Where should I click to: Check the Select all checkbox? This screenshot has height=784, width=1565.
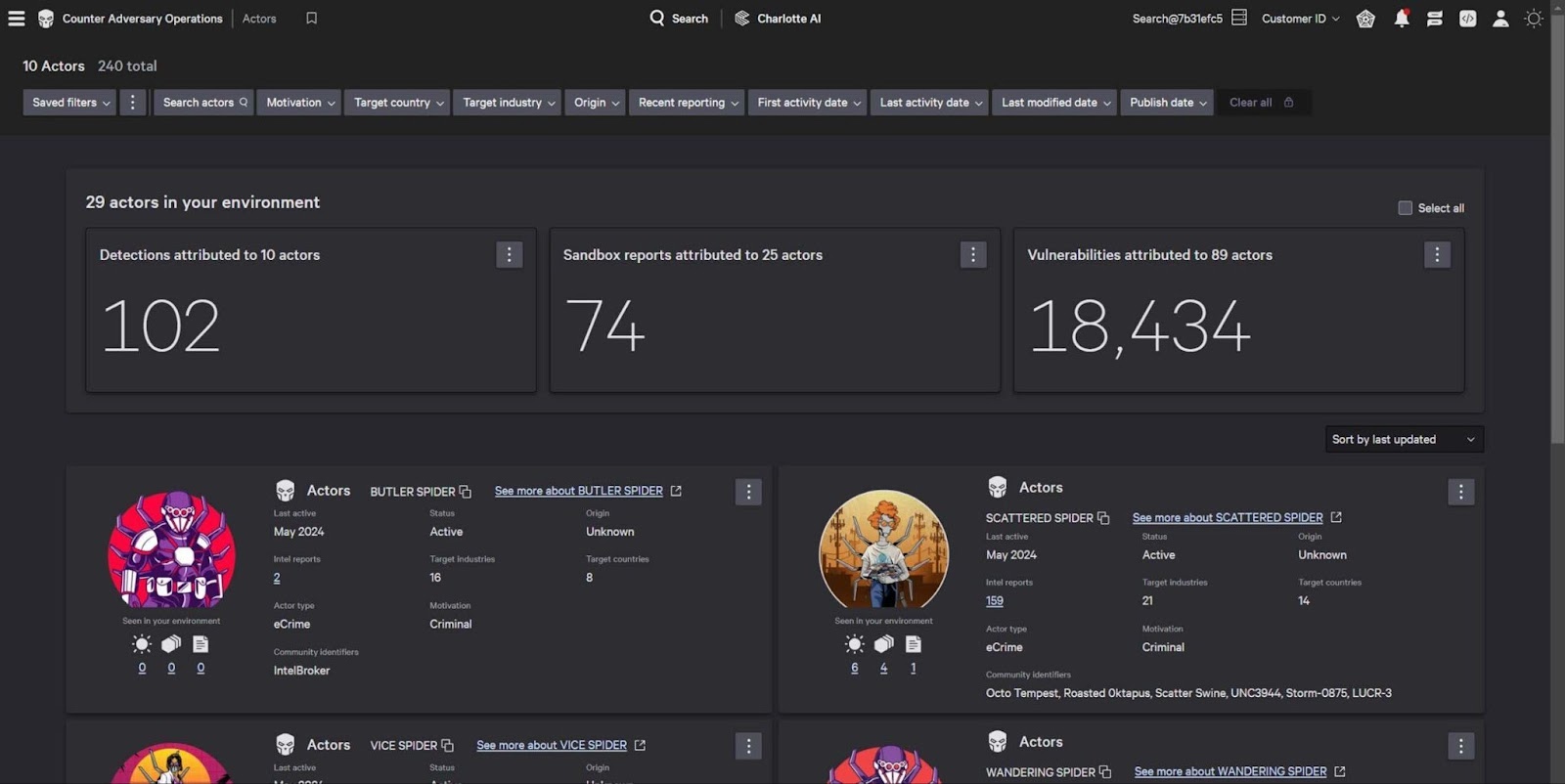coord(1405,208)
